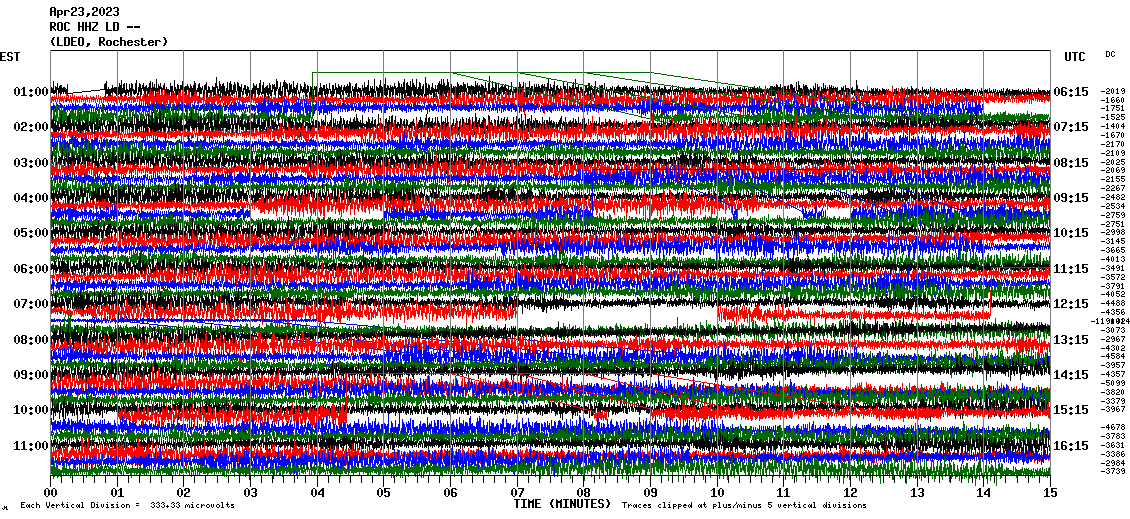Viewport: 1130px width, 519px height.
Task: Select the 04:00 EST time label
Action: tap(31, 198)
